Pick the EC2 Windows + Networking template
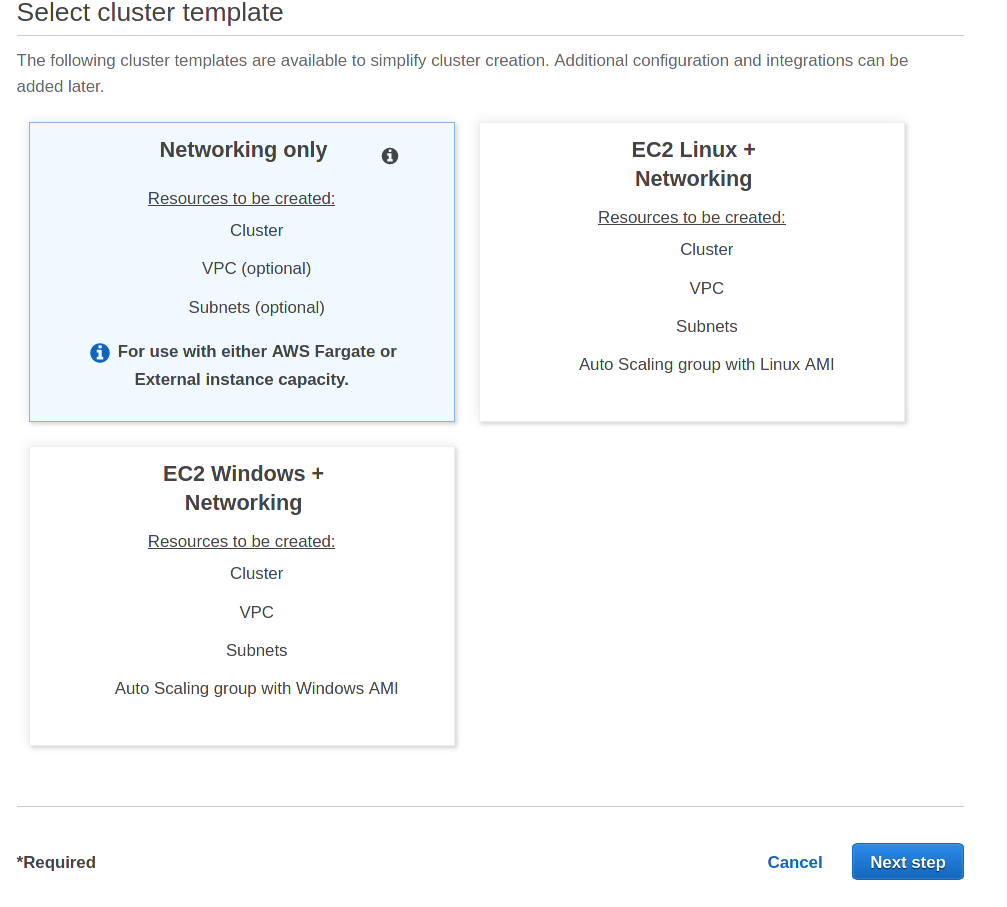 click(x=242, y=596)
